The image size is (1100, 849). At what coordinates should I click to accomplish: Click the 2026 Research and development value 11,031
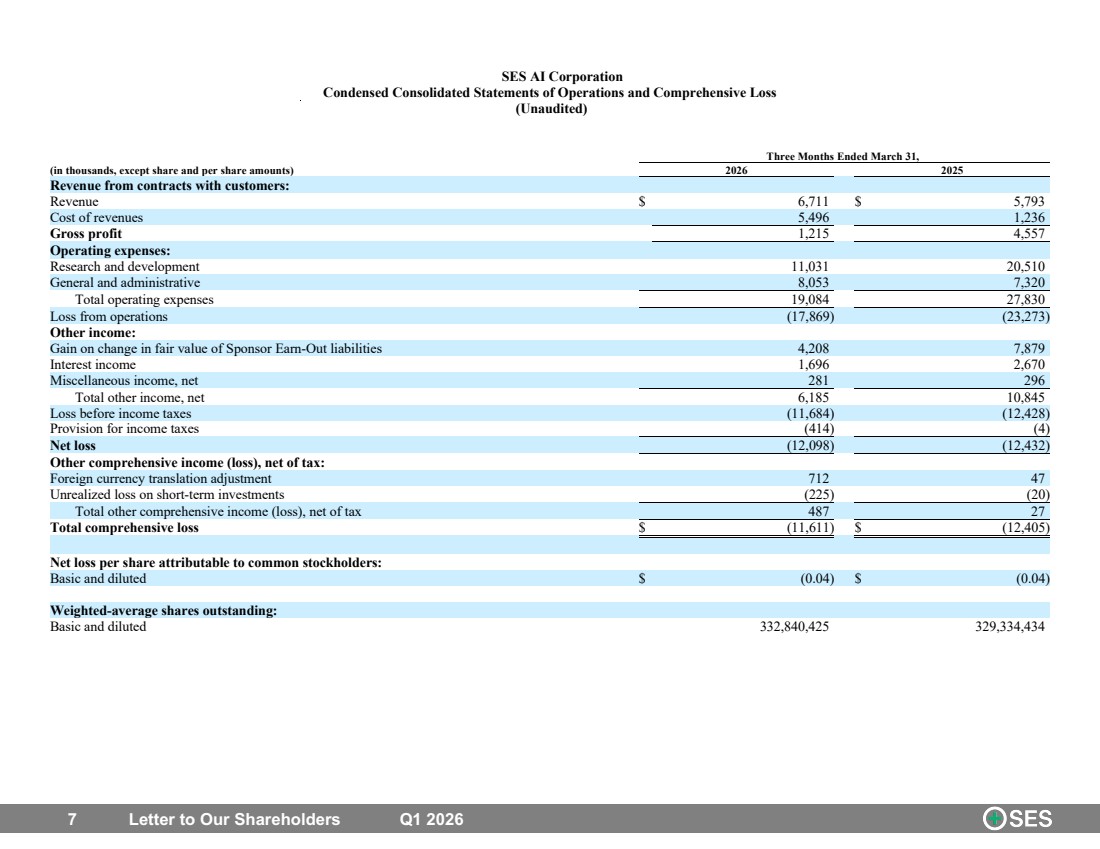pos(810,267)
